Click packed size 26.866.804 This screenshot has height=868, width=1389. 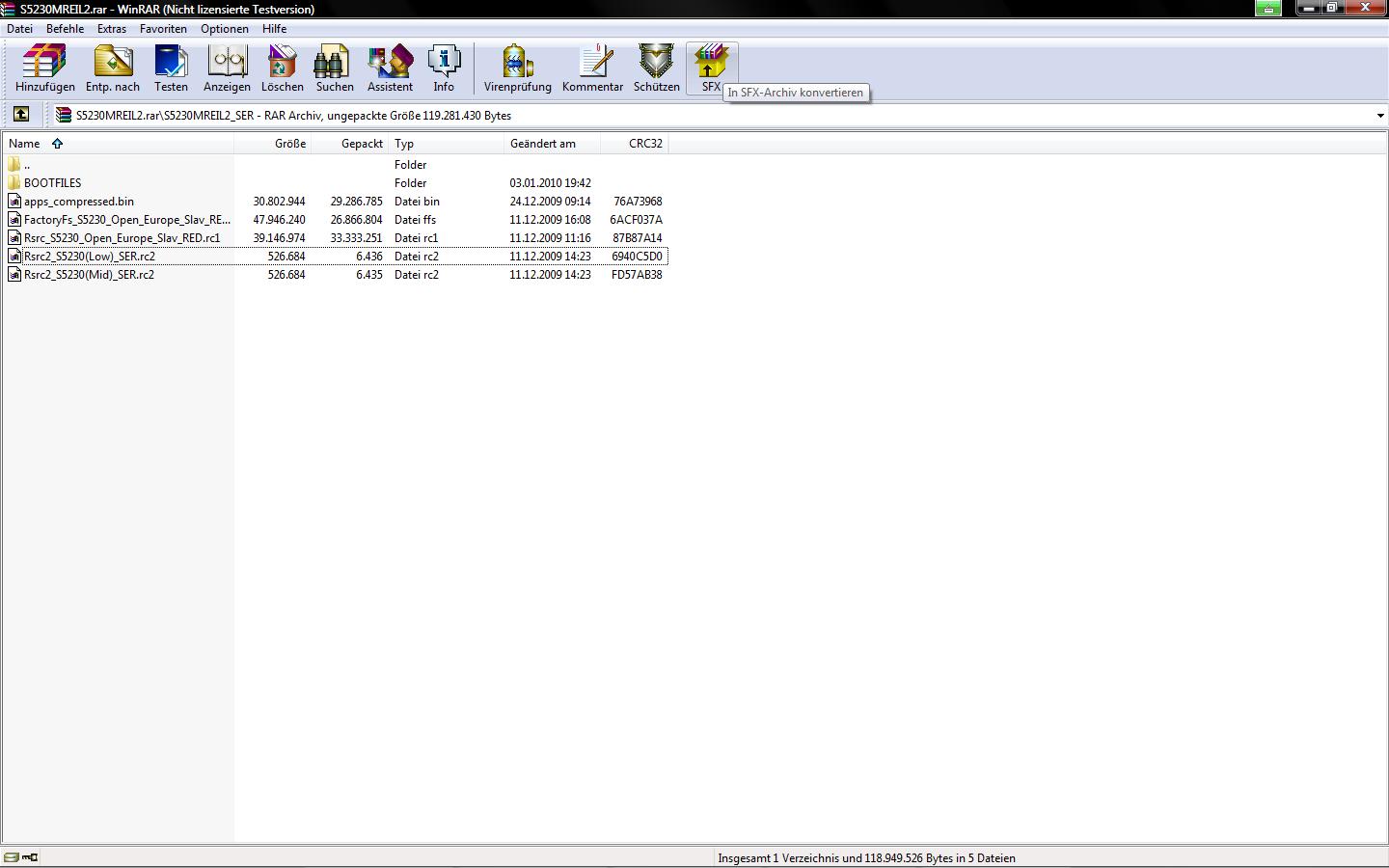coord(356,220)
